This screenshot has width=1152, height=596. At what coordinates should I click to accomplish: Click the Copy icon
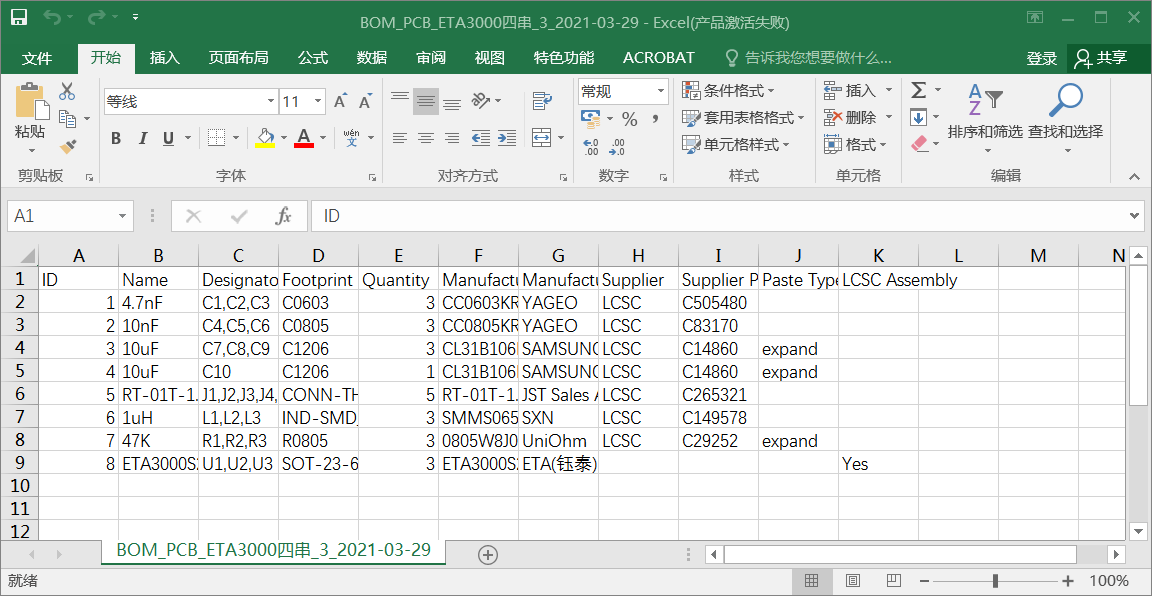pyautogui.click(x=67, y=118)
